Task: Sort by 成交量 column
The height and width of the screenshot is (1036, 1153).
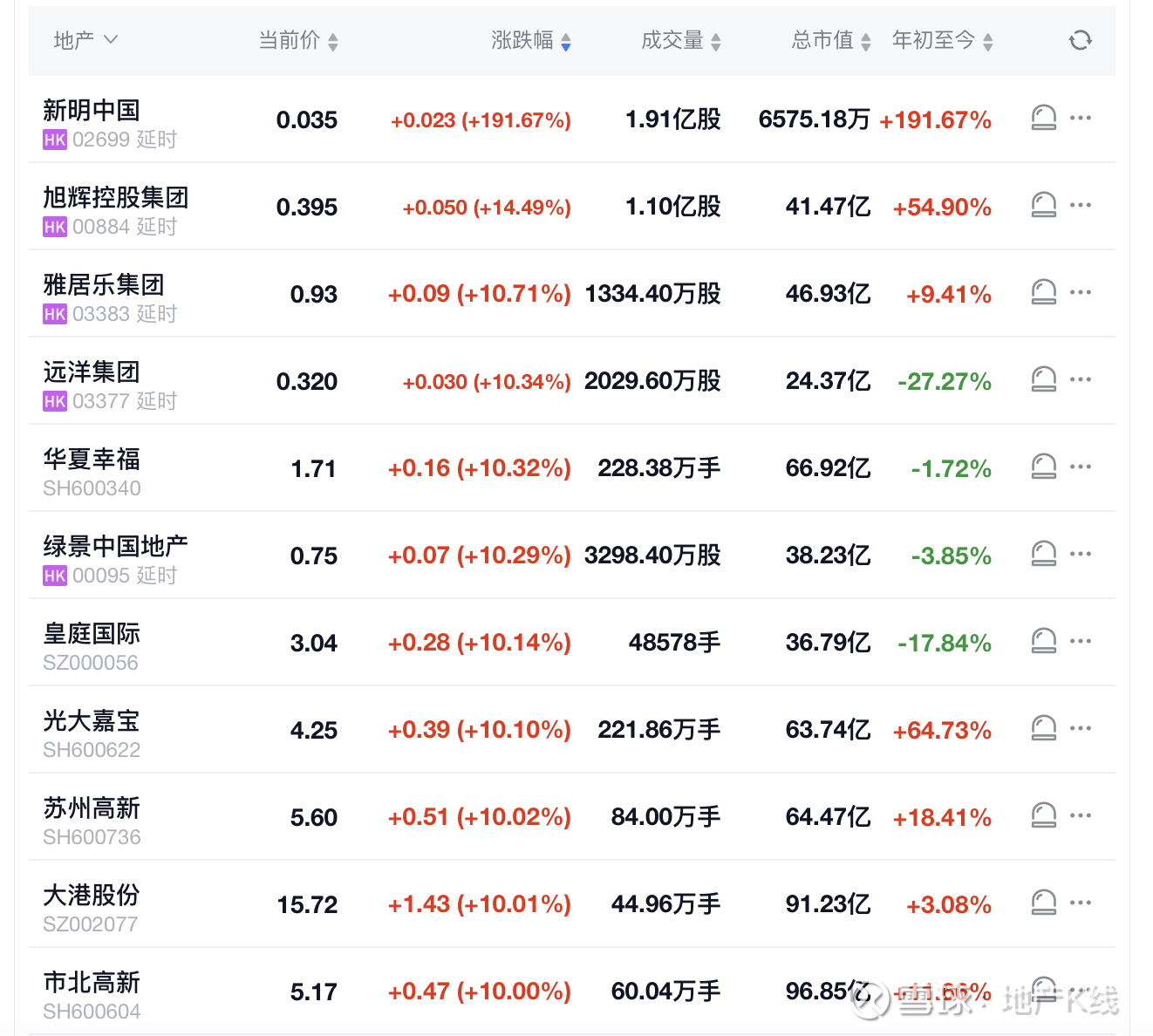Action: 680,40
